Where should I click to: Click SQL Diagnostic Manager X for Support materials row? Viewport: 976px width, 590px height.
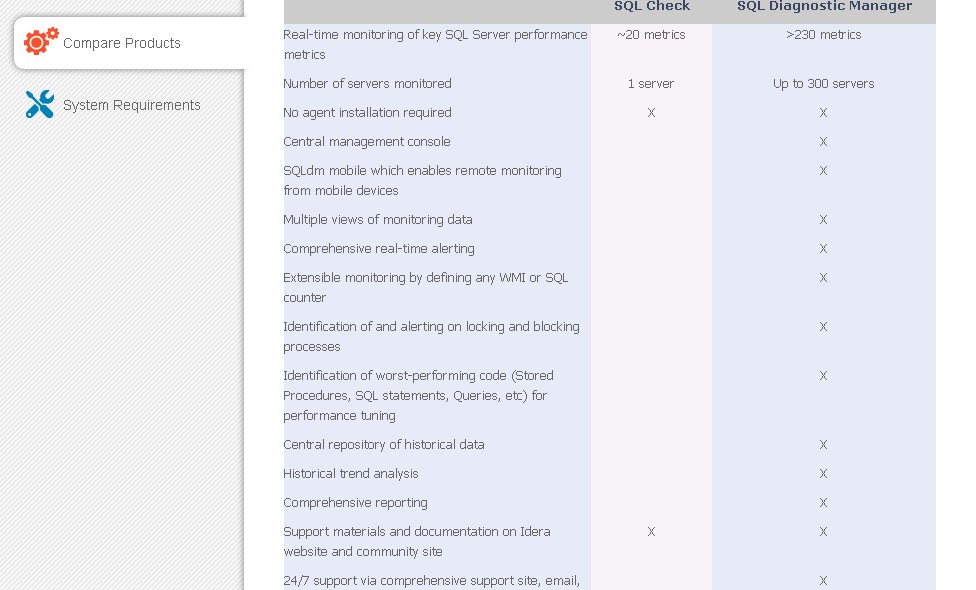[x=824, y=531]
